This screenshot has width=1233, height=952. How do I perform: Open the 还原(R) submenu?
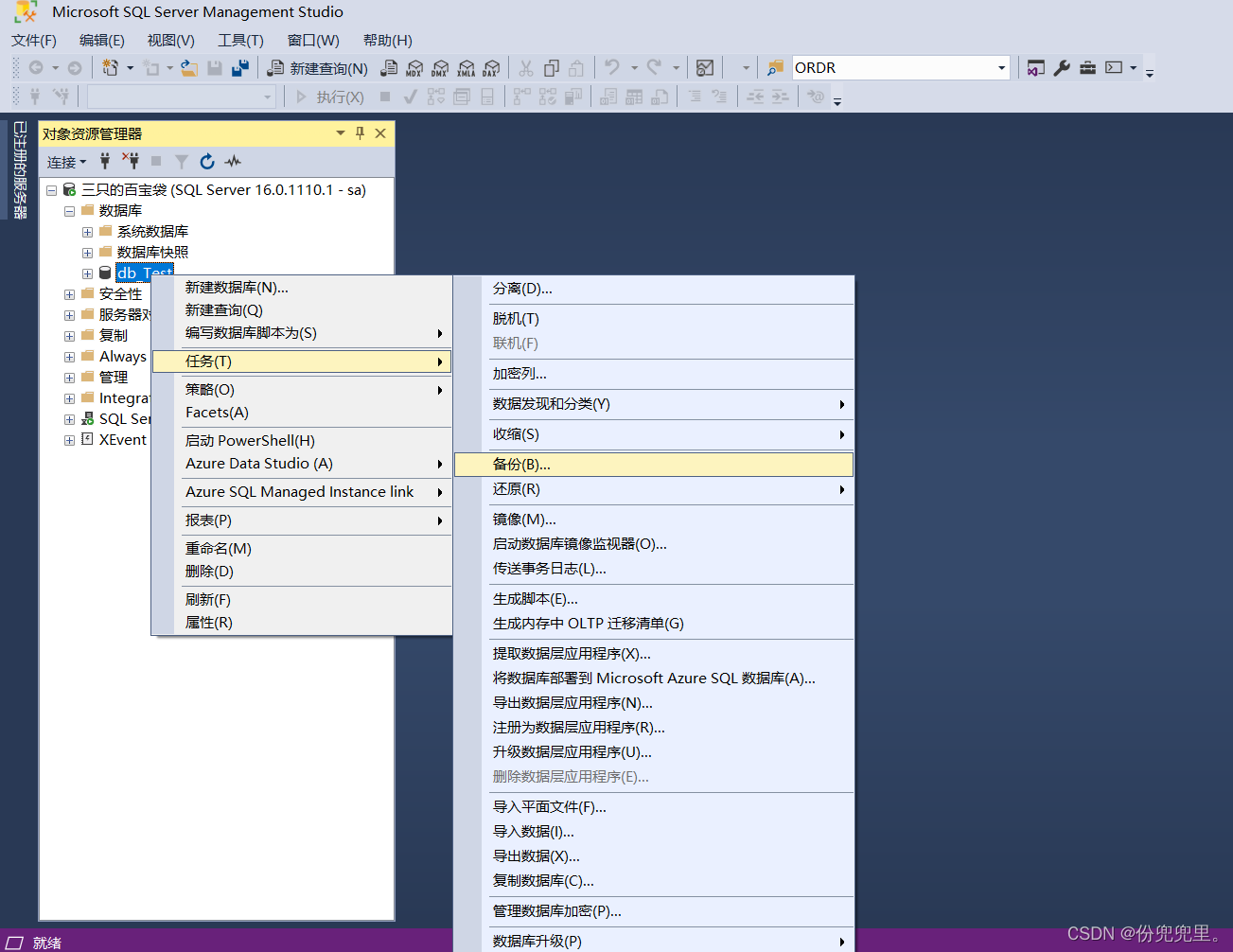[x=654, y=489]
